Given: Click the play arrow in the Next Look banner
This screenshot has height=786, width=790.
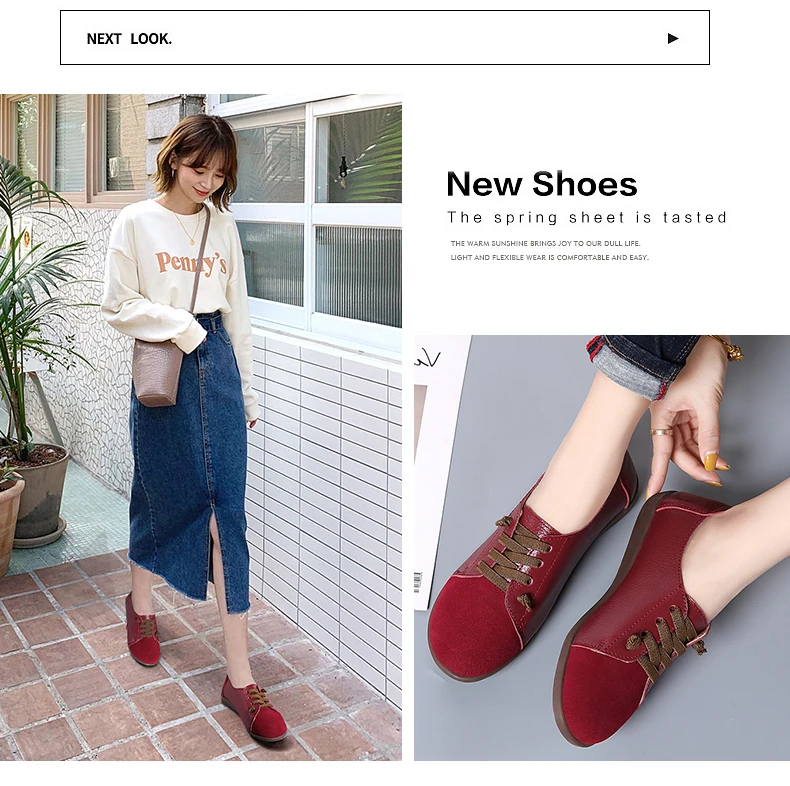Looking at the screenshot, I should pos(673,38).
